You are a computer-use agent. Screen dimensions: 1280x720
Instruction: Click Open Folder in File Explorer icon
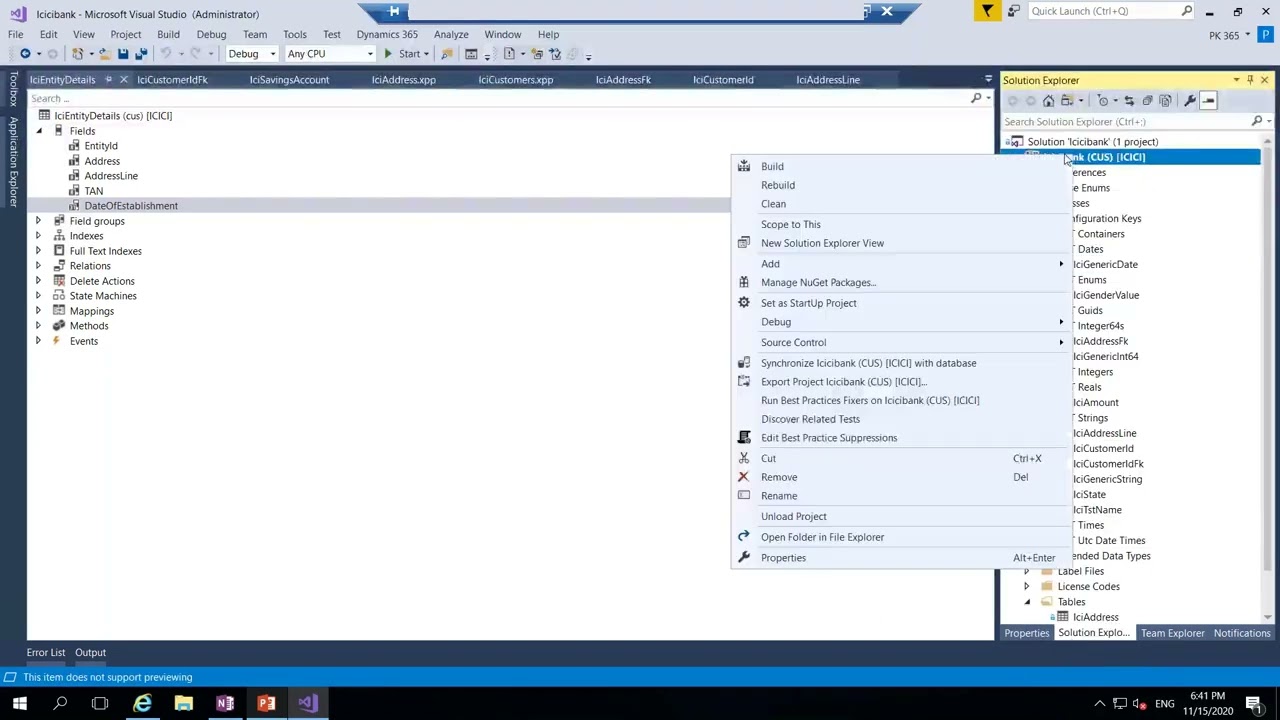[x=743, y=537]
